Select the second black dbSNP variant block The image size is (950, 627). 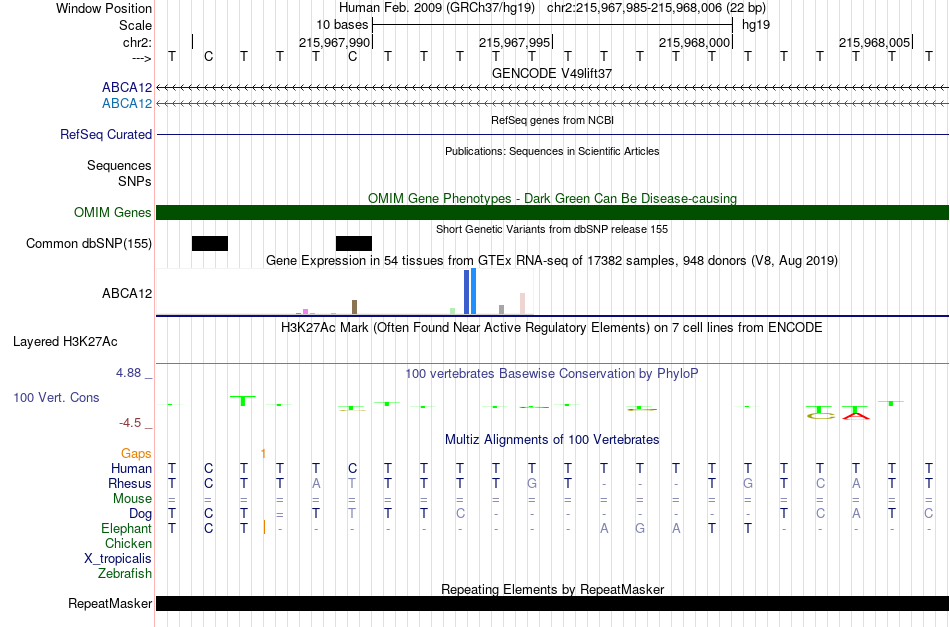354,244
